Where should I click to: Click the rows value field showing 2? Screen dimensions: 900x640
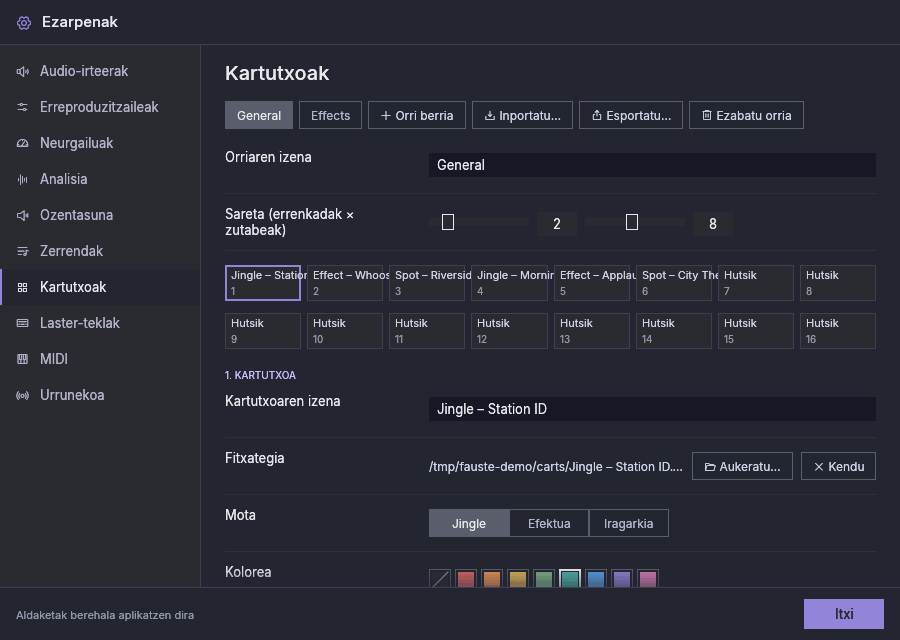[x=557, y=224]
